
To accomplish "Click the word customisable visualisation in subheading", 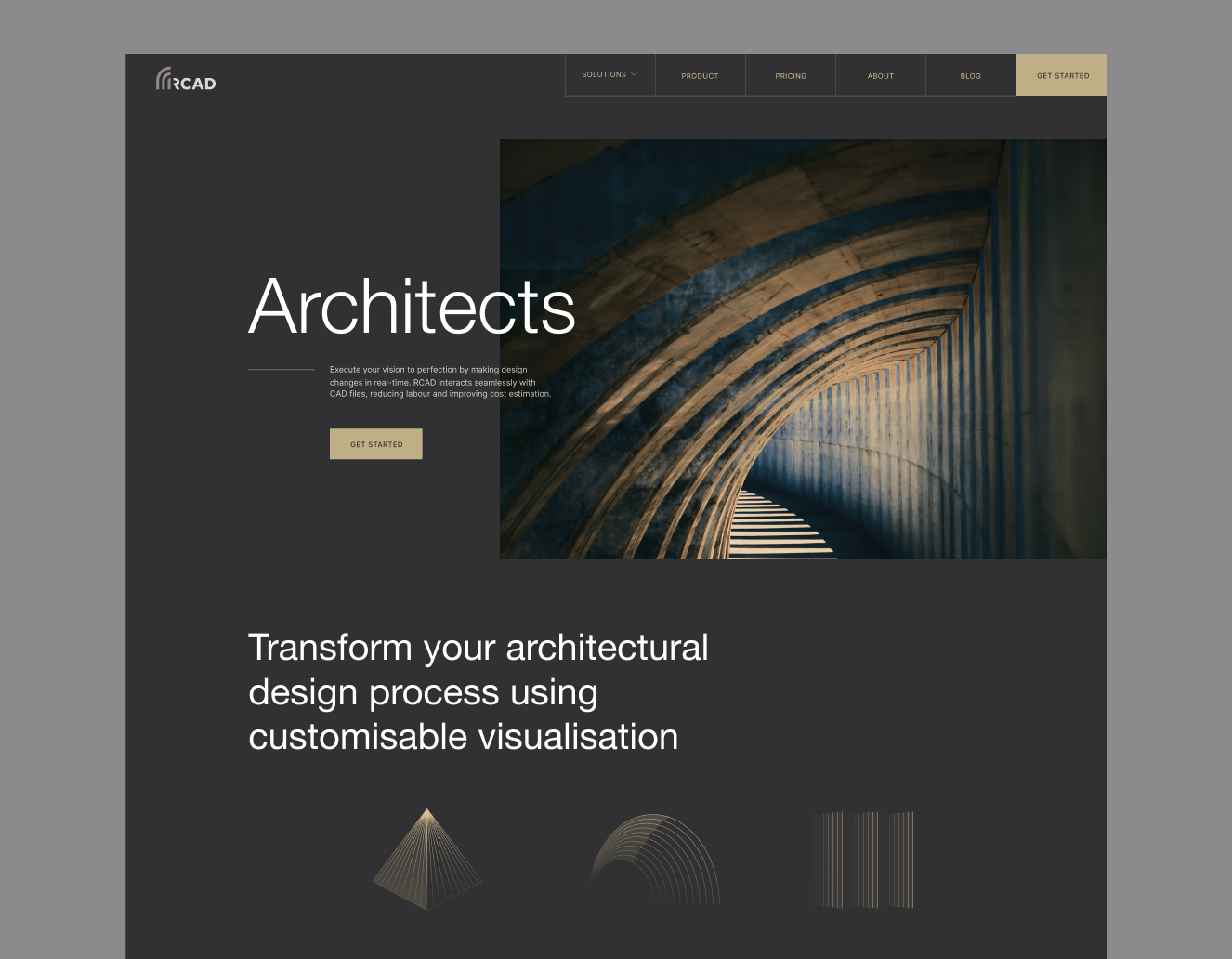I will tap(463, 737).
